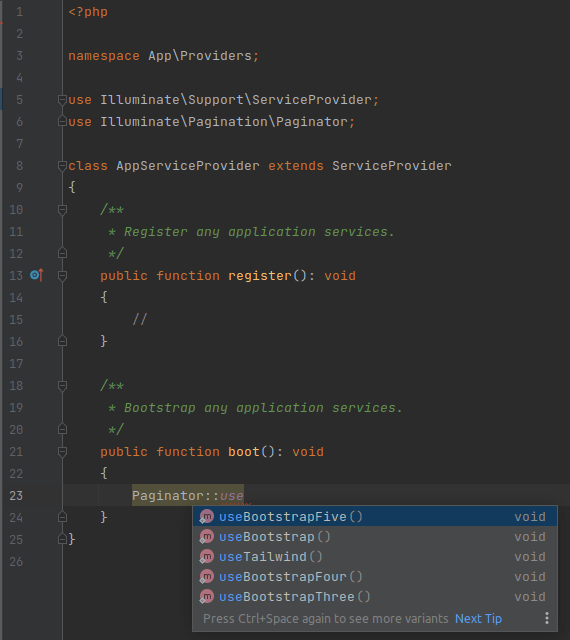Click the method icon beside useBootstrapFour()

pyautogui.click(x=207, y=577)
